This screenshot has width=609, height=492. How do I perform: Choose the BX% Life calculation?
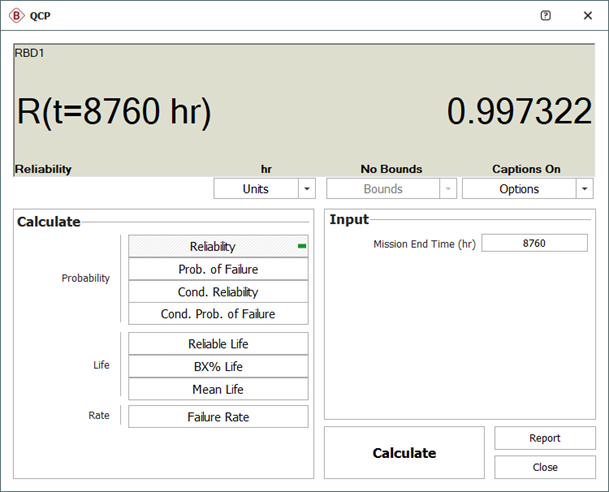218,367
